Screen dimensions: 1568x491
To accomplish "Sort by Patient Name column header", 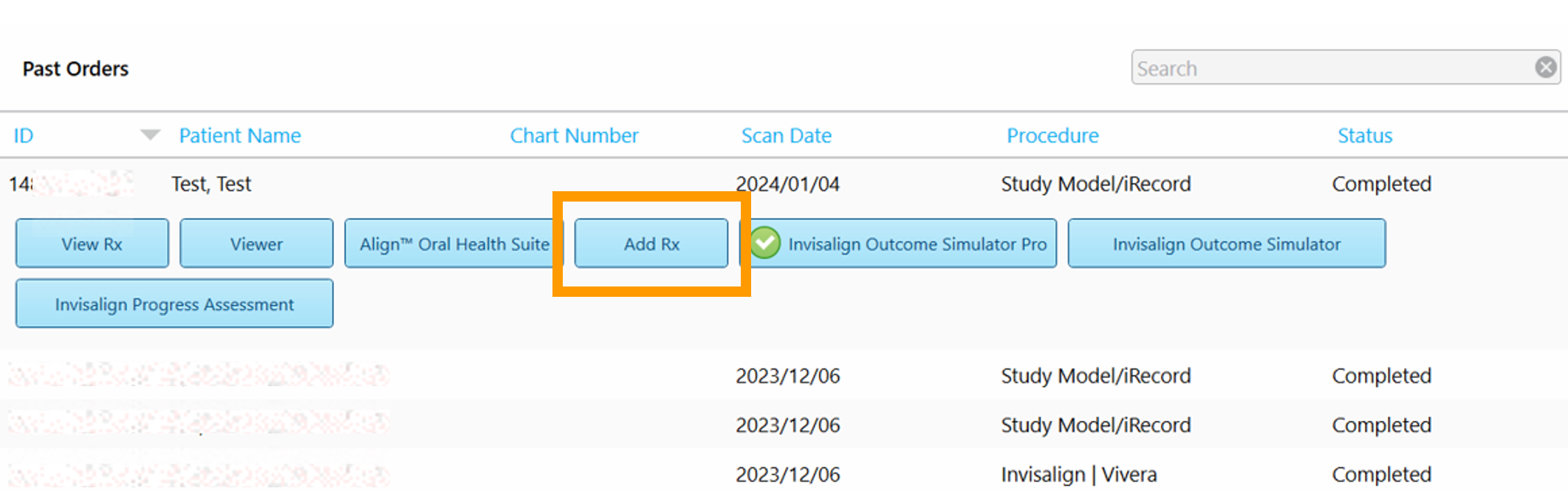I will click(x=240, y=136).
